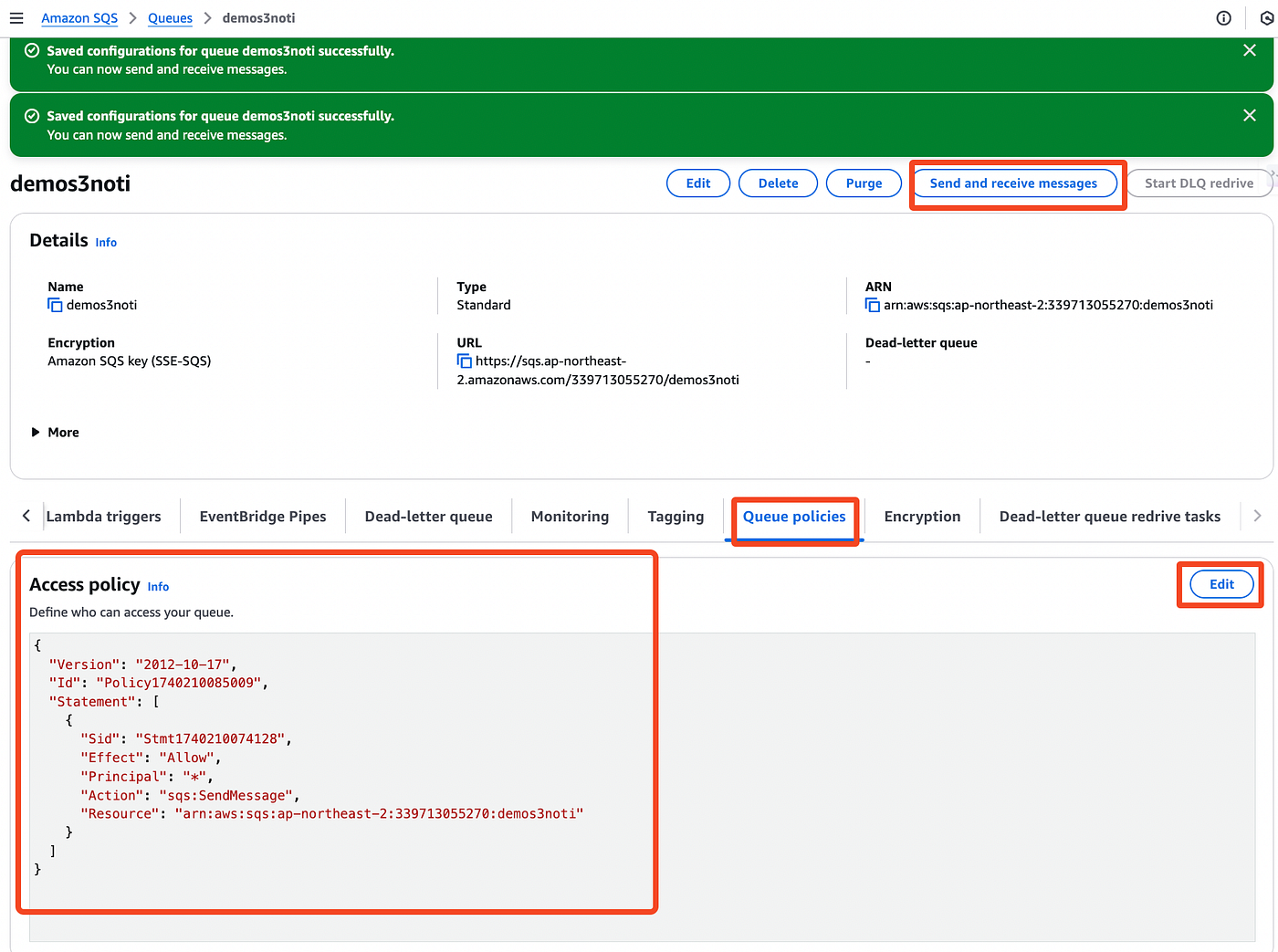Open the Details Info link
This screenshot has height=952, width=1278.
click(106, 243)
